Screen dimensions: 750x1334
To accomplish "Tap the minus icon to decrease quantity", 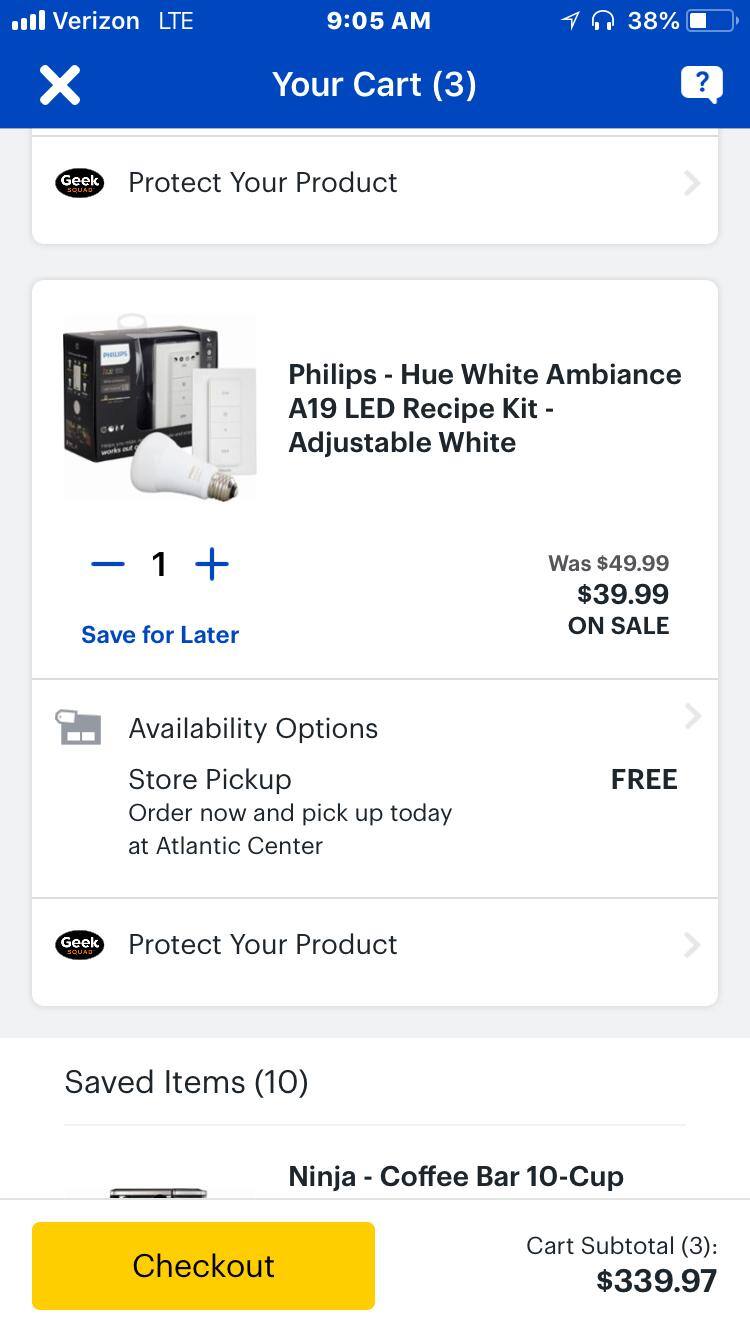I will (108, 564).
